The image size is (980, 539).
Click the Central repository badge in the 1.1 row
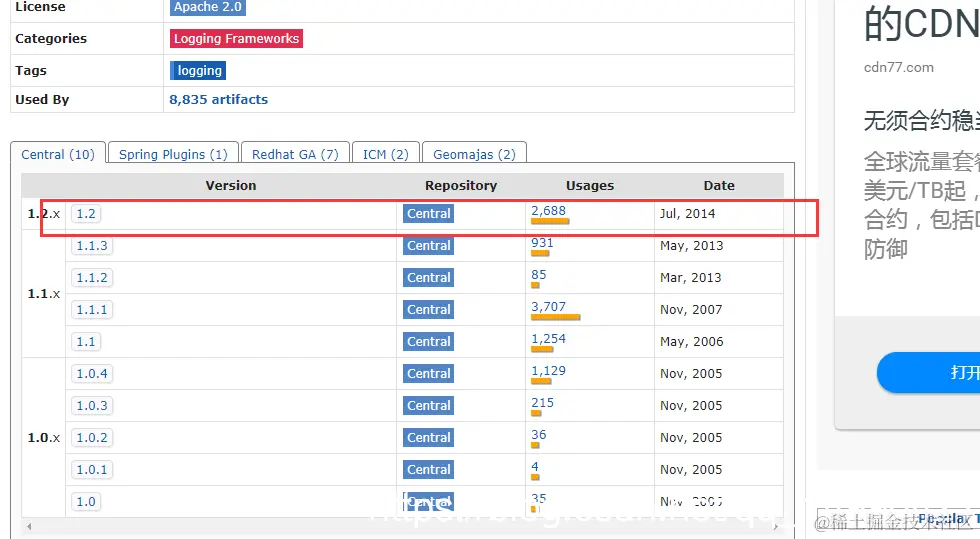(429, 341)
